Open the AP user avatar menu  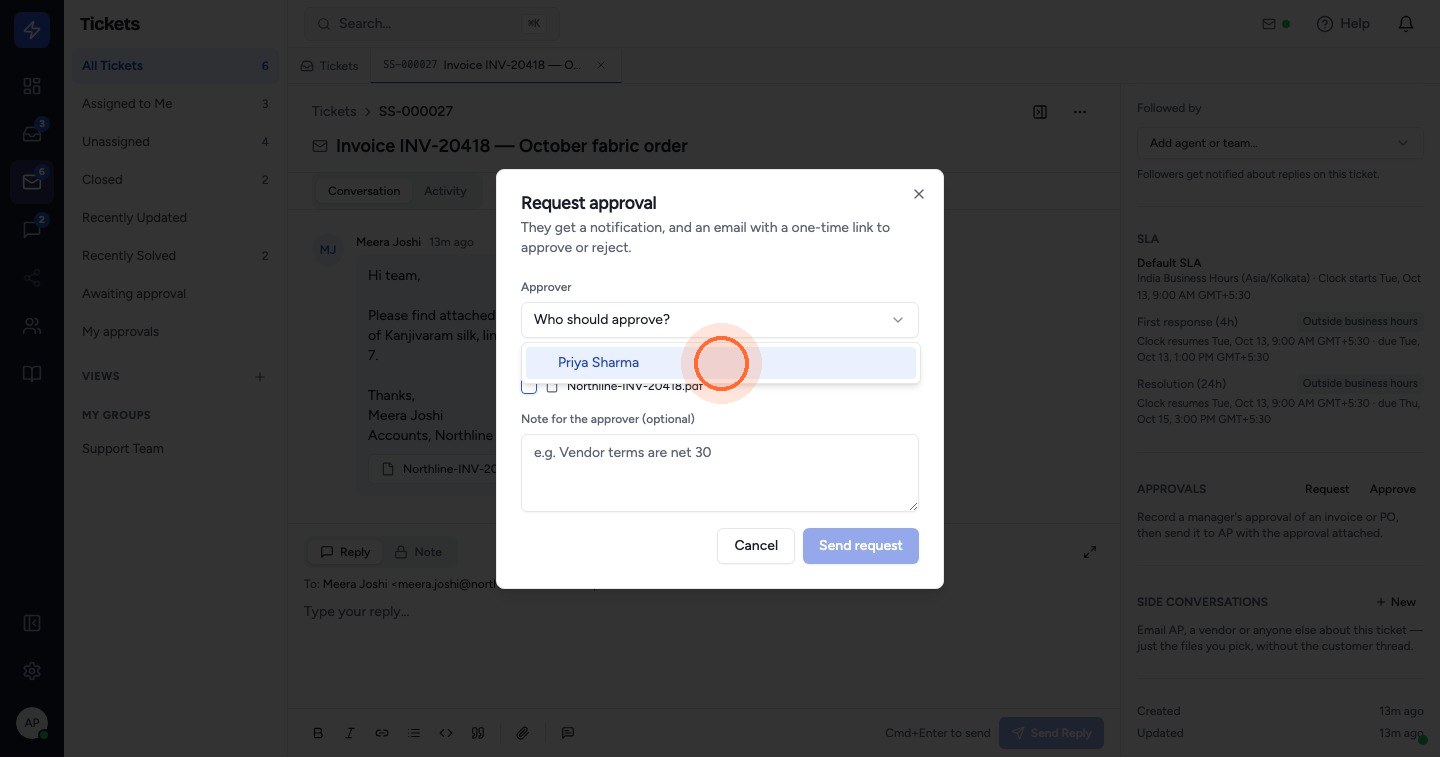tap(32, 723)
